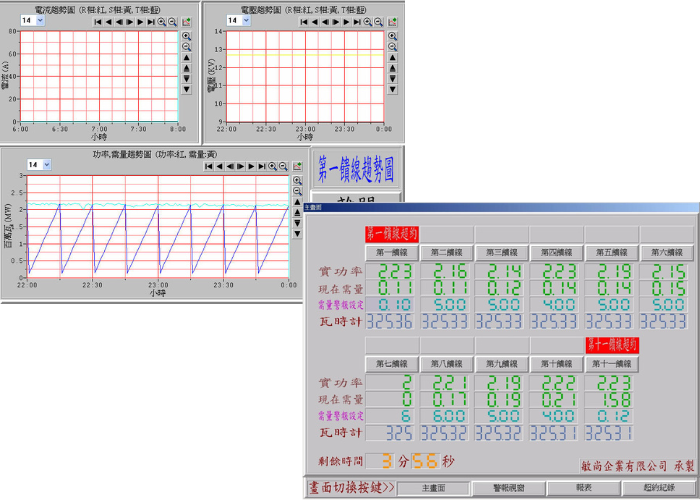Open chart settings icon for the current trend chart
Viewport: 700px width, 500px height.
click(187, 22)
